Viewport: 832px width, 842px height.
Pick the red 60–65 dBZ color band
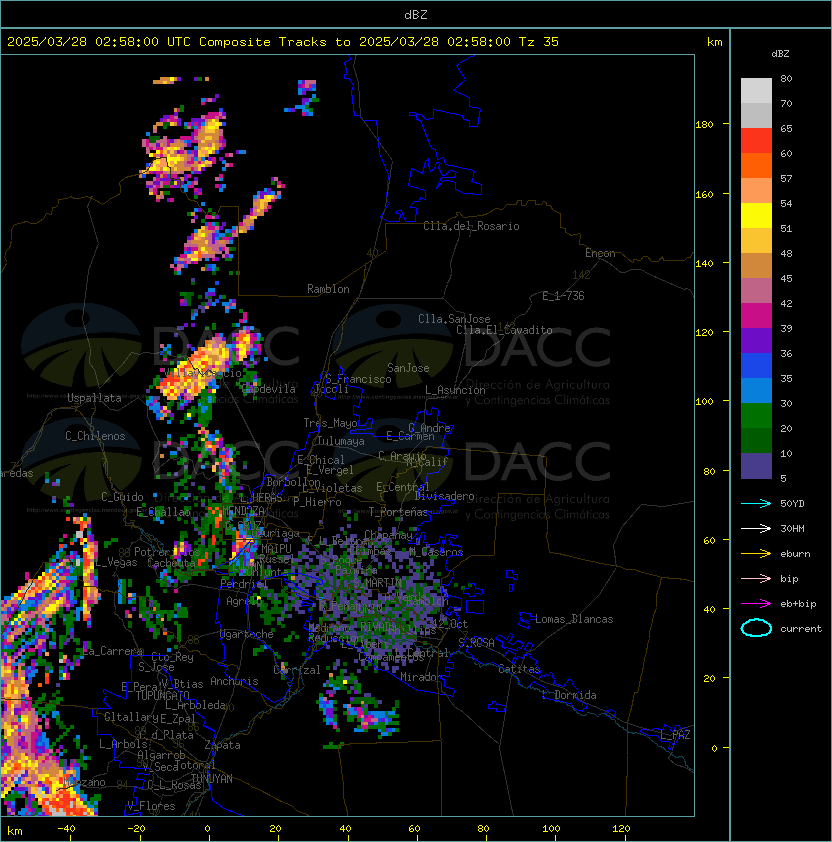point(756,141)
